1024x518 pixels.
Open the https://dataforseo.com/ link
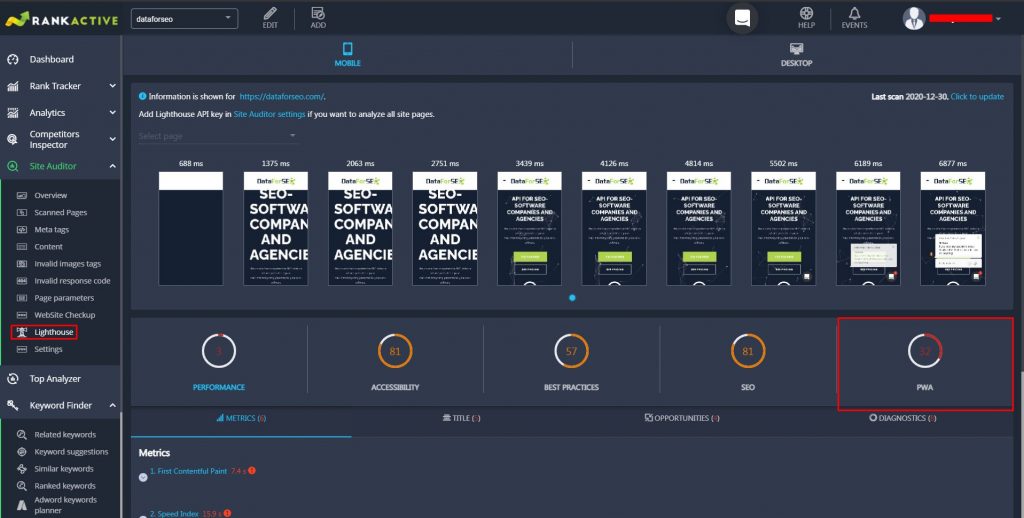281,97
